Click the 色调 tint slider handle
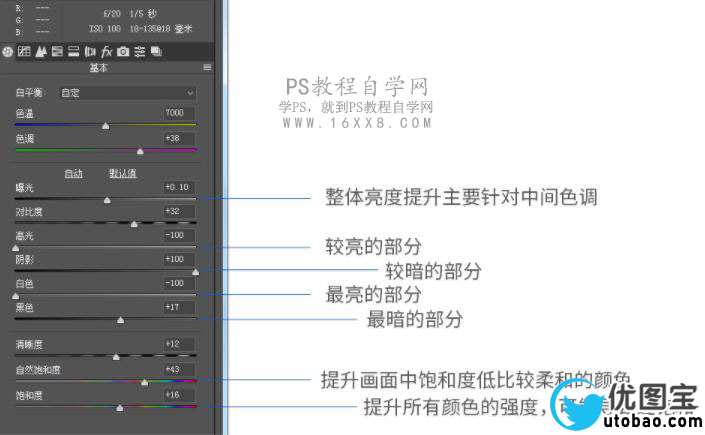 pyautogui.click(x=140, y=152)
